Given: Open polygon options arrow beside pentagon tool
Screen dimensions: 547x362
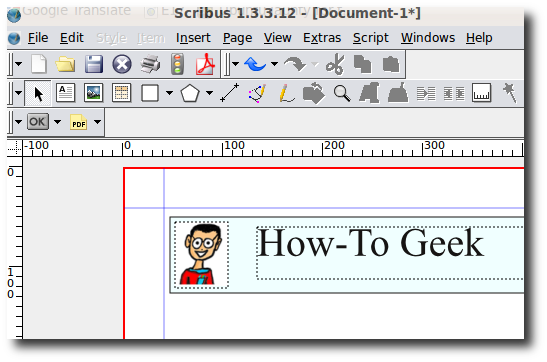Looking at the screenshot, I should 209,93.
